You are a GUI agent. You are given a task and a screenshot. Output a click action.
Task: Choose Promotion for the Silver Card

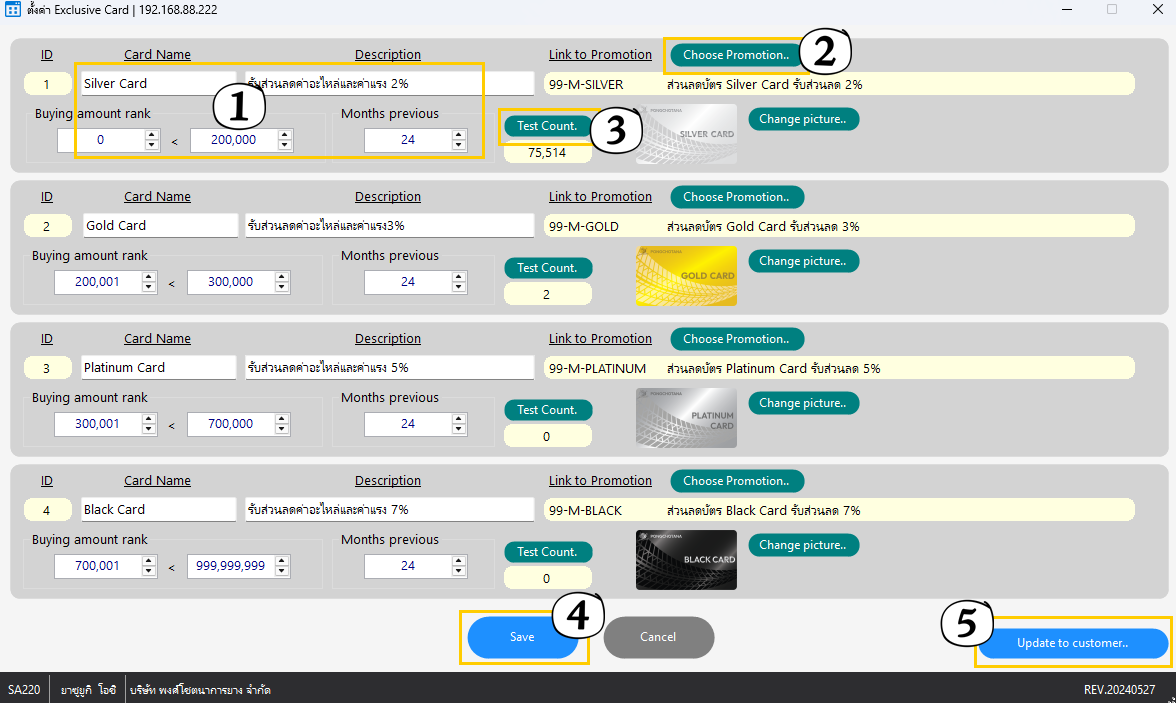pyautogui.click(x=736, y=55)
